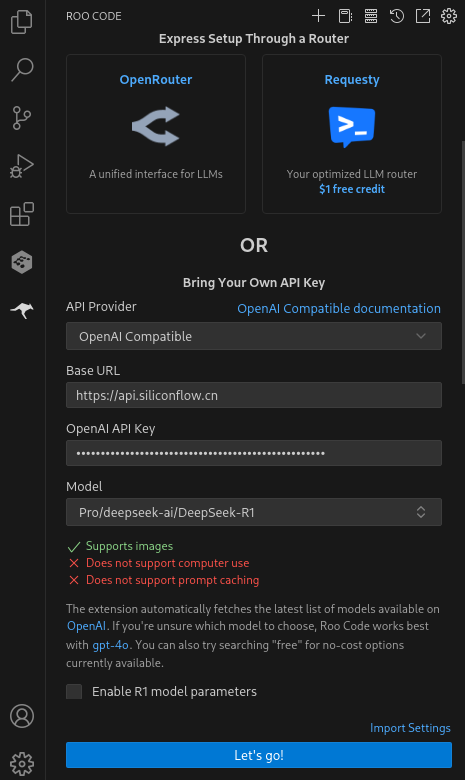Pop out Roo Code in editor icon
The height and width of the screenshot is (780, 465).
coord(423,16)
